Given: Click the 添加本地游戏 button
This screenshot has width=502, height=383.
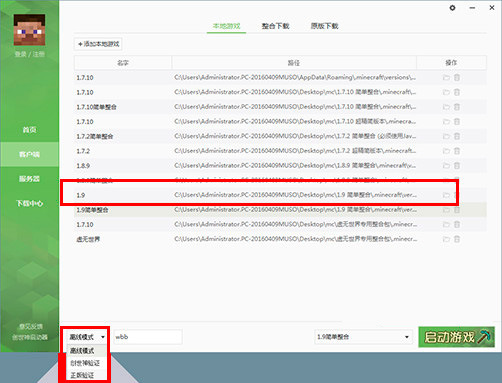Looking at the screenshot, I should [98, 44].
